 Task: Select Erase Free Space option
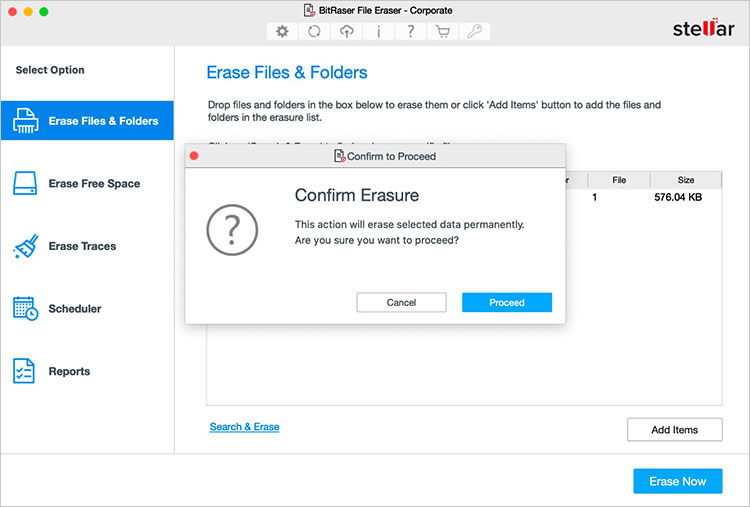point(87,183)
